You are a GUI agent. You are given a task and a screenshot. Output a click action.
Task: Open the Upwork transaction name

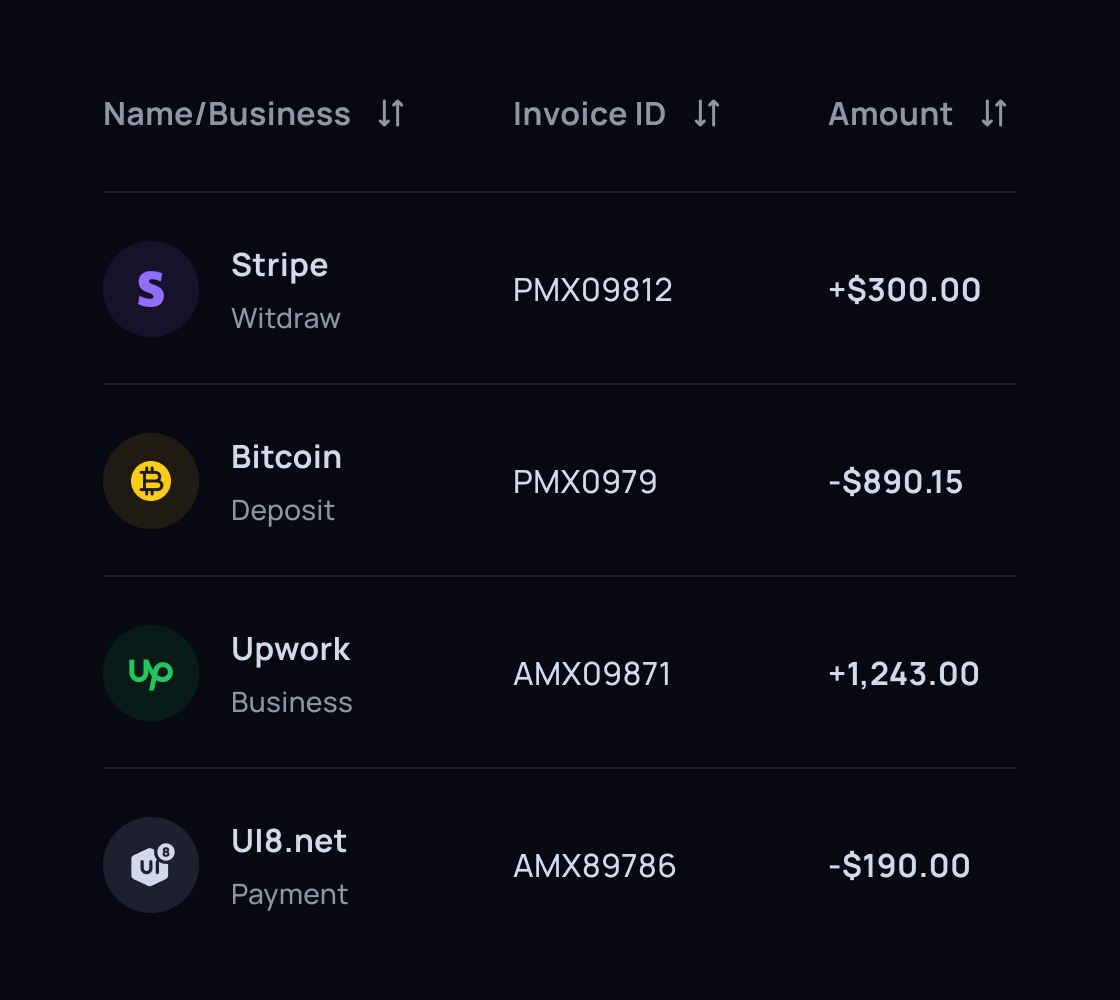291,649
